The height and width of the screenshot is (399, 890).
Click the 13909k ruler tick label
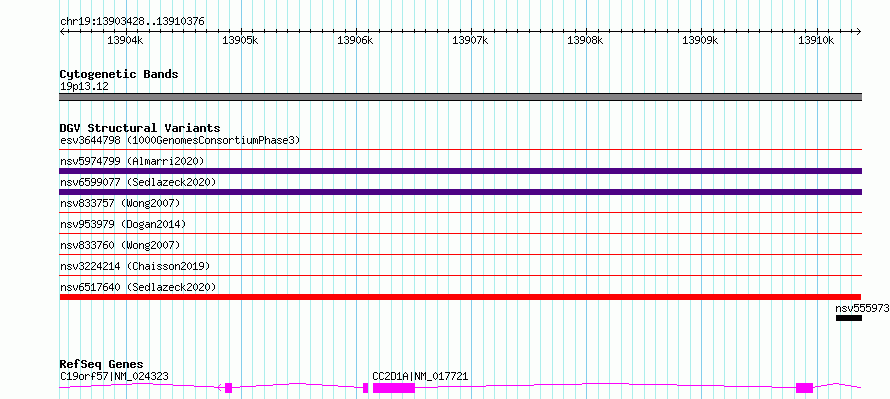click(x=700, y=40)
